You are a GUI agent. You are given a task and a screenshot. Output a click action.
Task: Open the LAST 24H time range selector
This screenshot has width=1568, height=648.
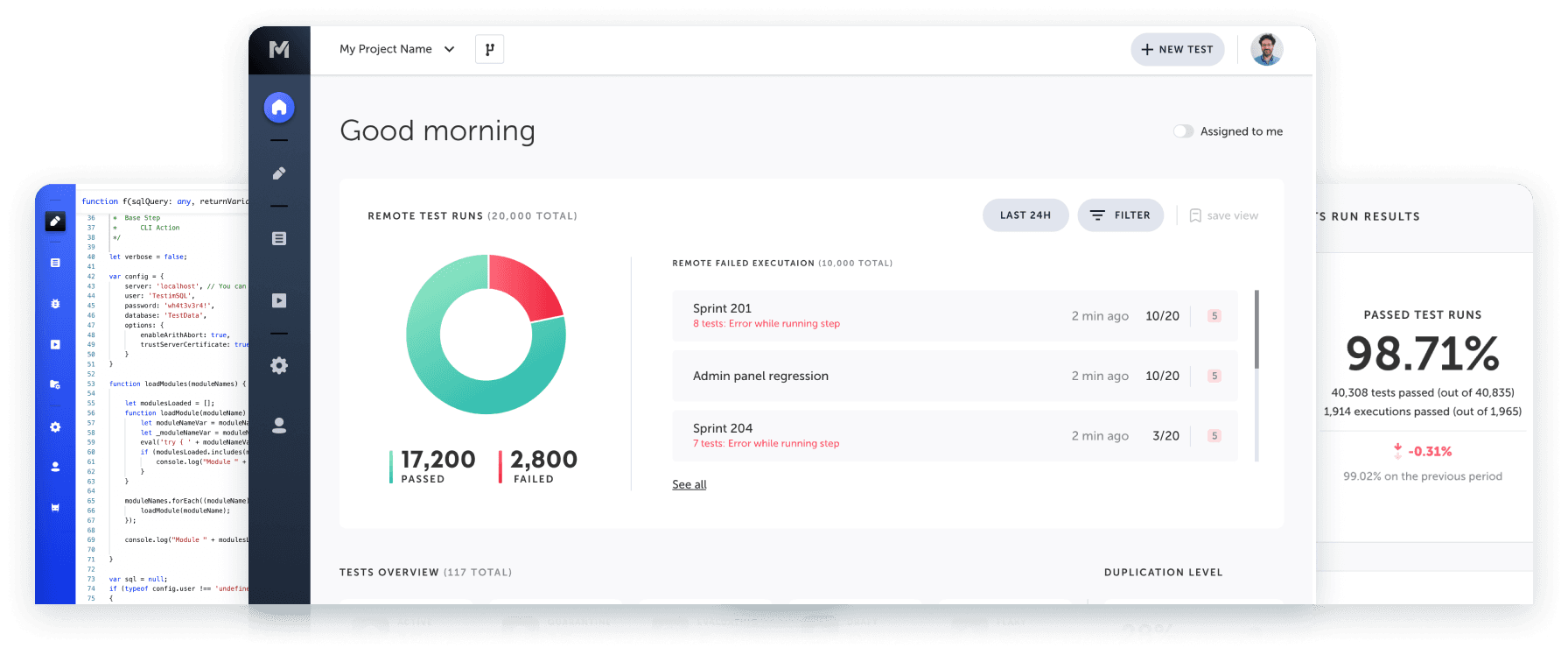[x=1025, y=215]
